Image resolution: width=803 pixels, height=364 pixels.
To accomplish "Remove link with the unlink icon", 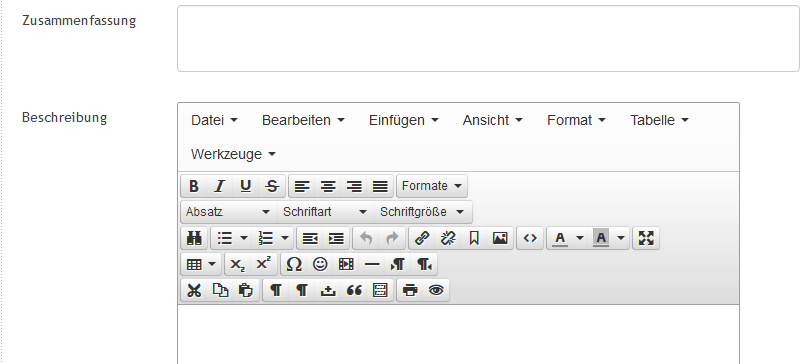I will click(448, 238).
